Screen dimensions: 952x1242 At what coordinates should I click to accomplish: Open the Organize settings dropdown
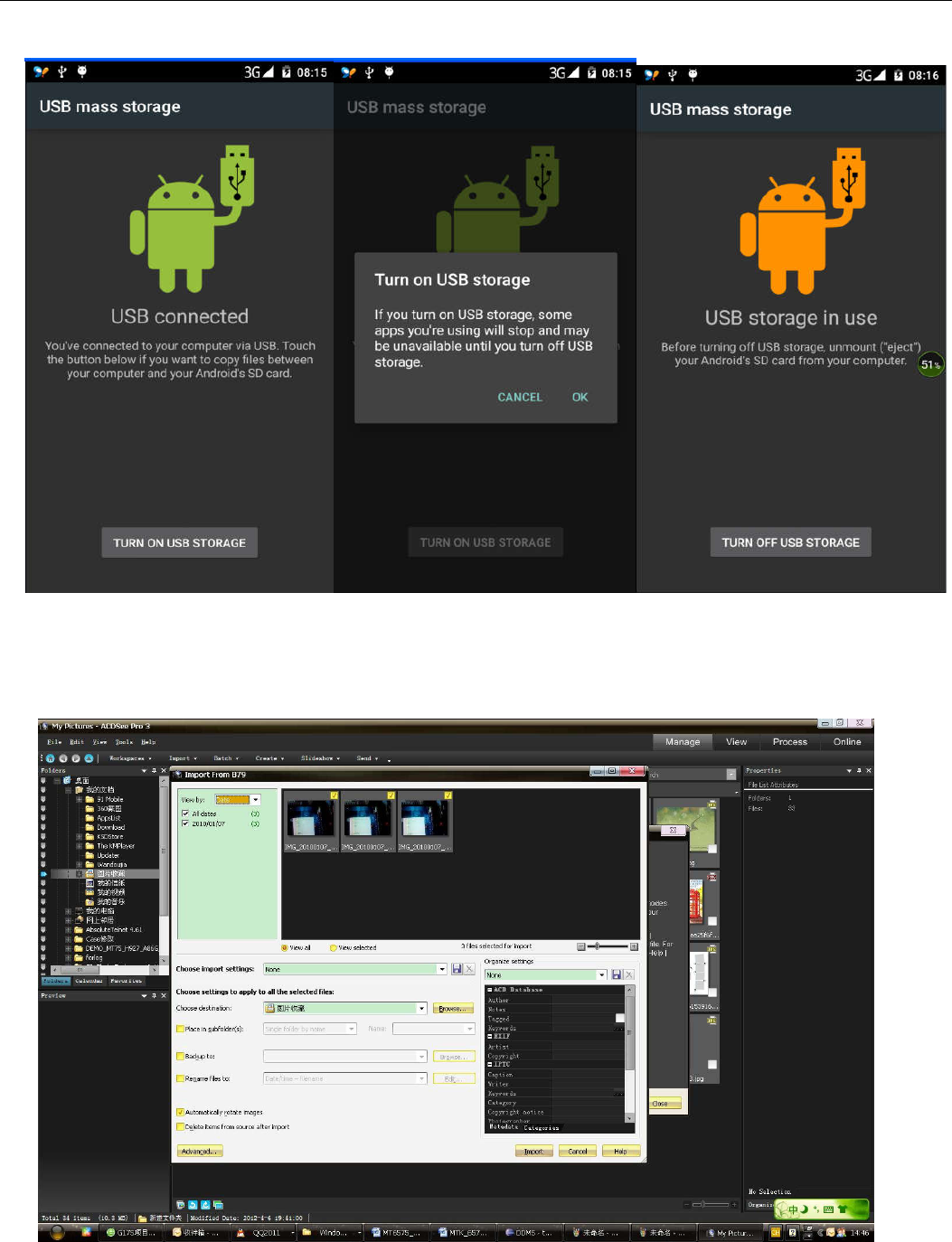(601, 974)
